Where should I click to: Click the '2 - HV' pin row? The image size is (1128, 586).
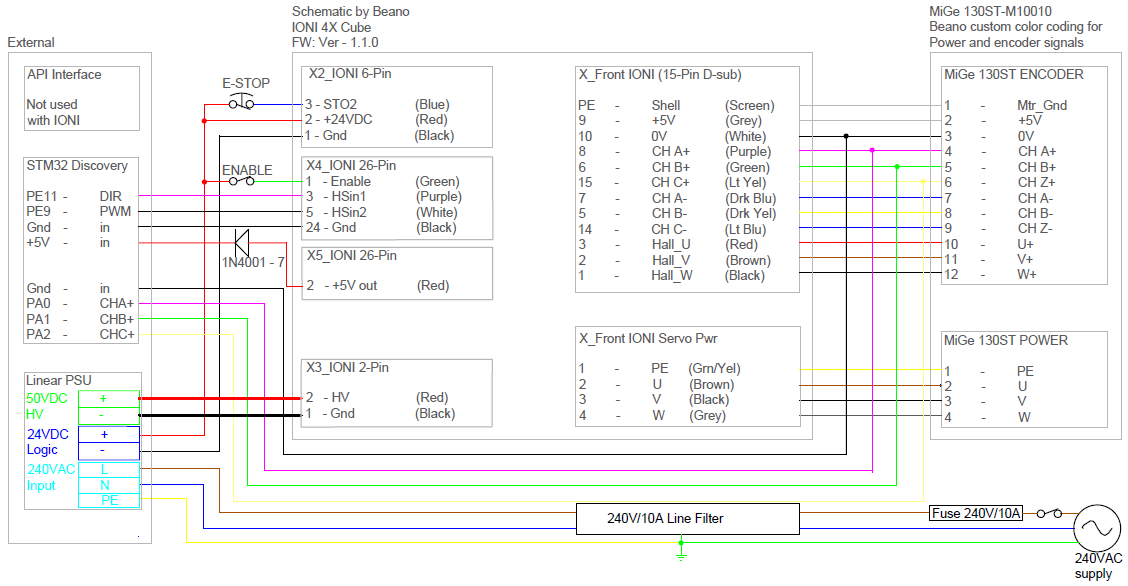pyautogui.click(x=377, y=398)
